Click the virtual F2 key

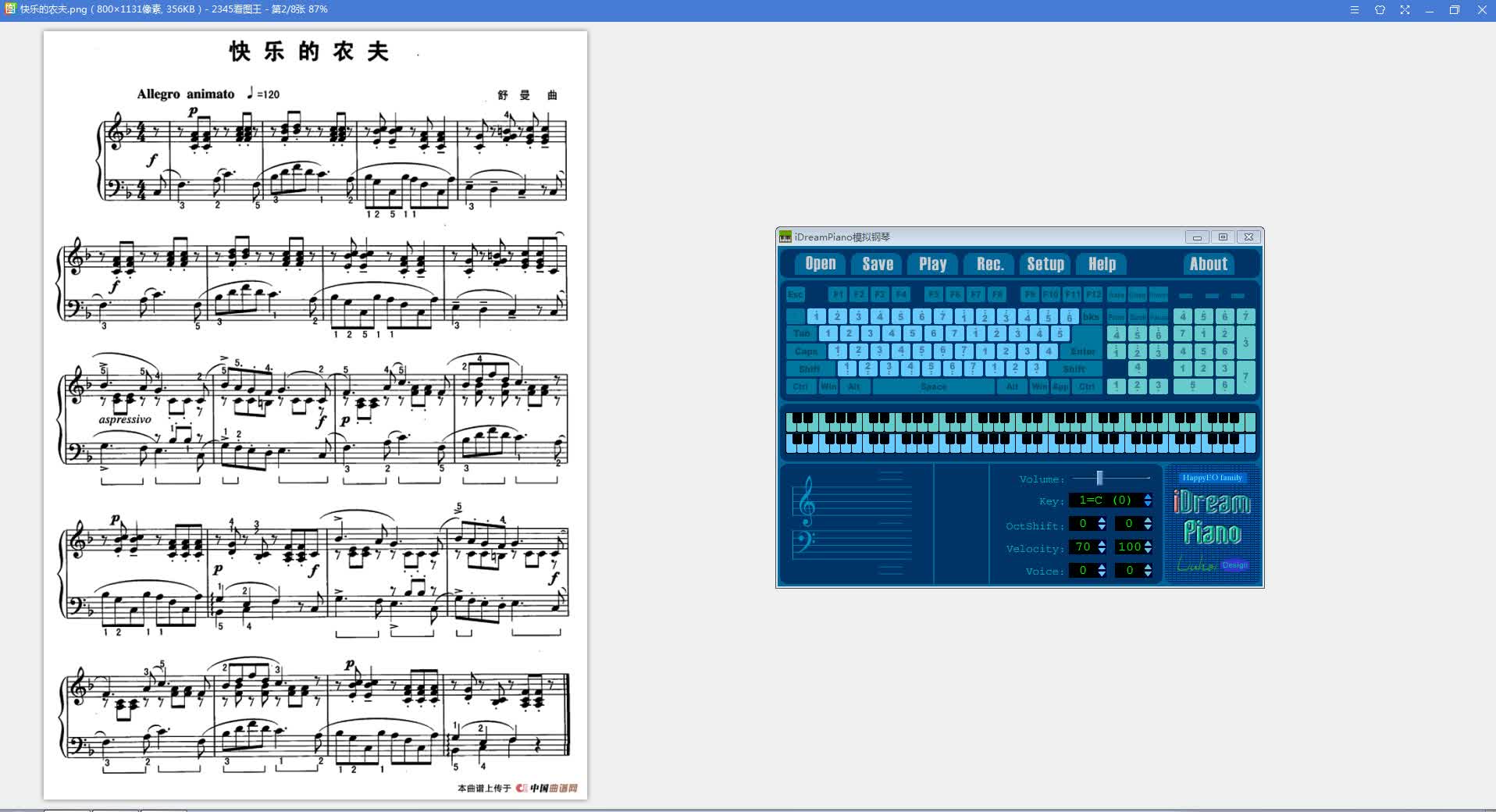[x=859, y=294]
